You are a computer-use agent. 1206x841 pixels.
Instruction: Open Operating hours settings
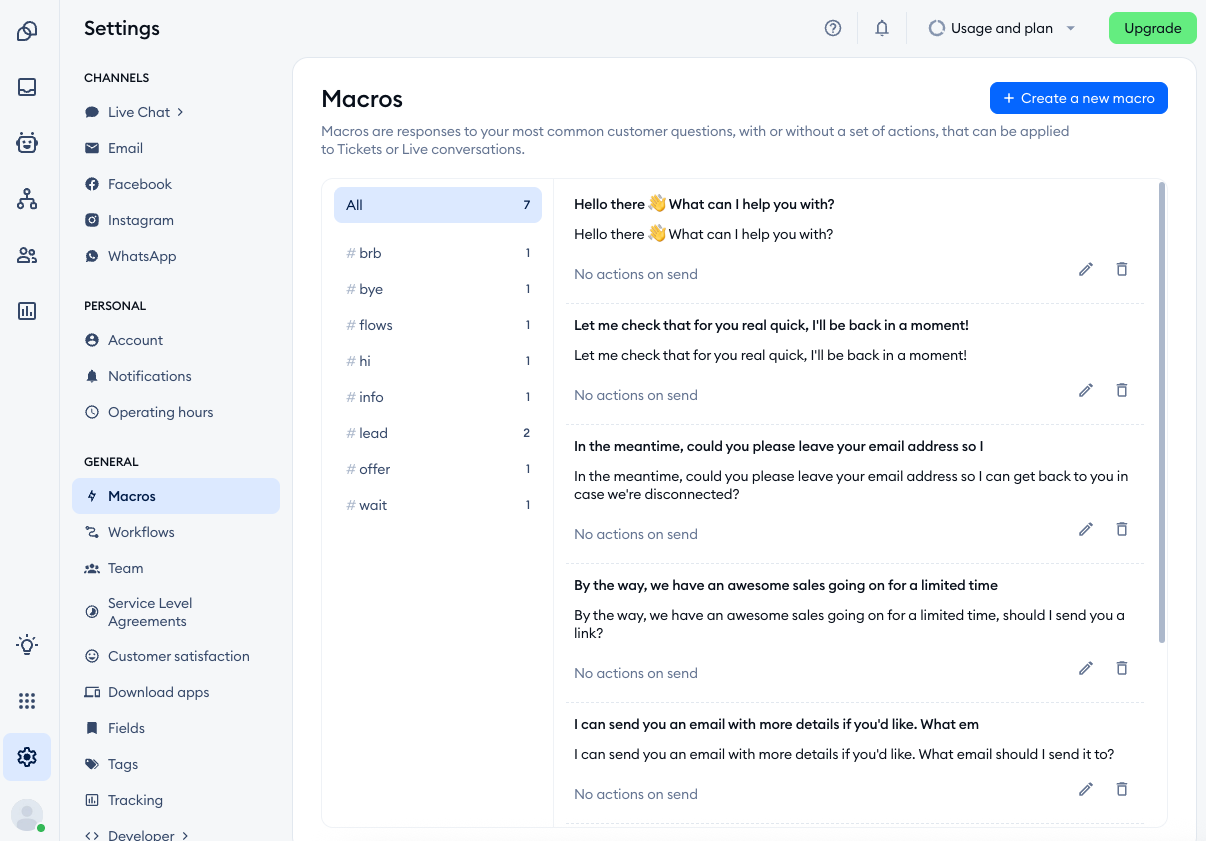click(x=160, y=412)
